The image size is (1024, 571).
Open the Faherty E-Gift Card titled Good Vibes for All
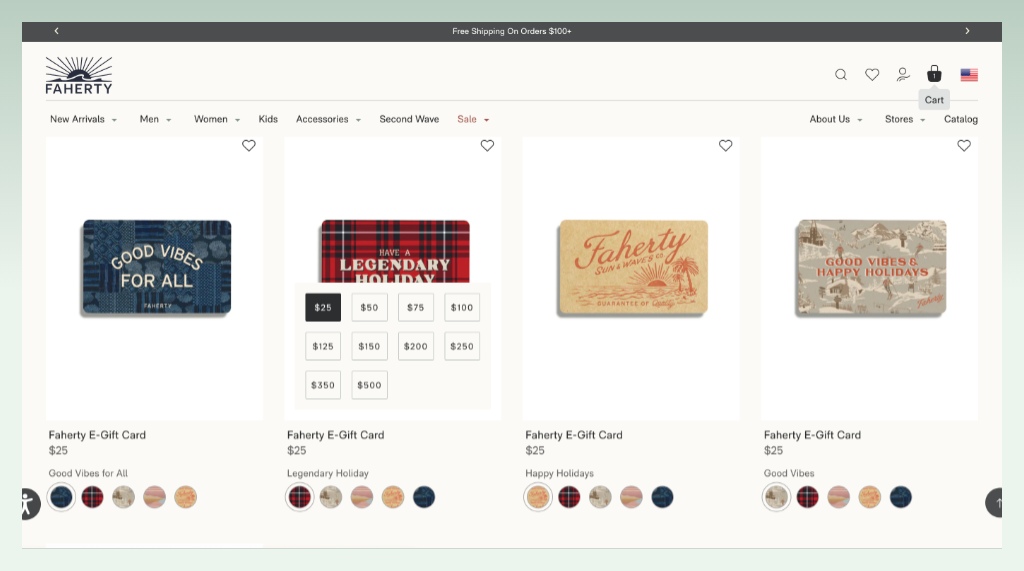pos(97,435)
